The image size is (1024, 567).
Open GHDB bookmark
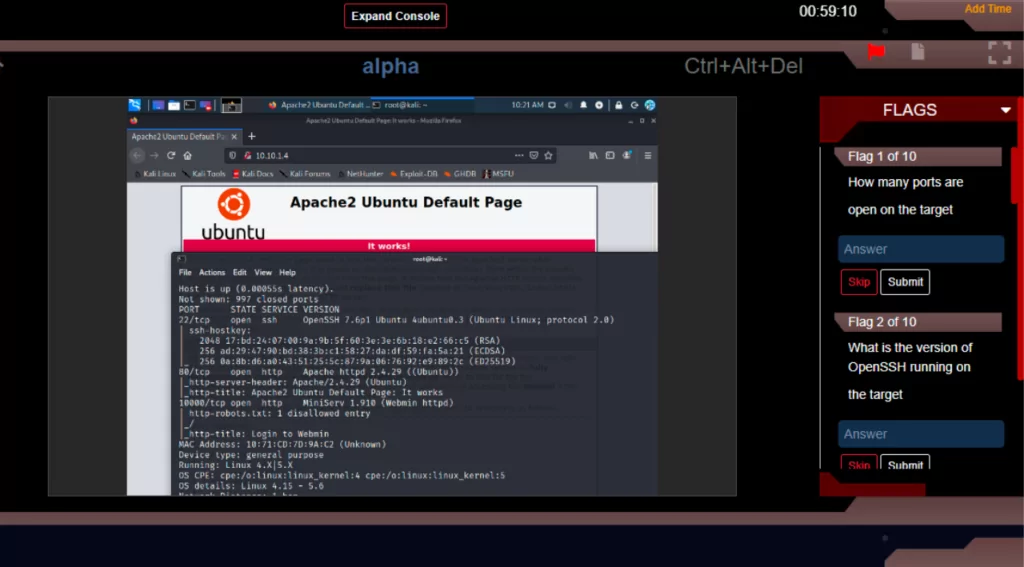pos(460,174)
